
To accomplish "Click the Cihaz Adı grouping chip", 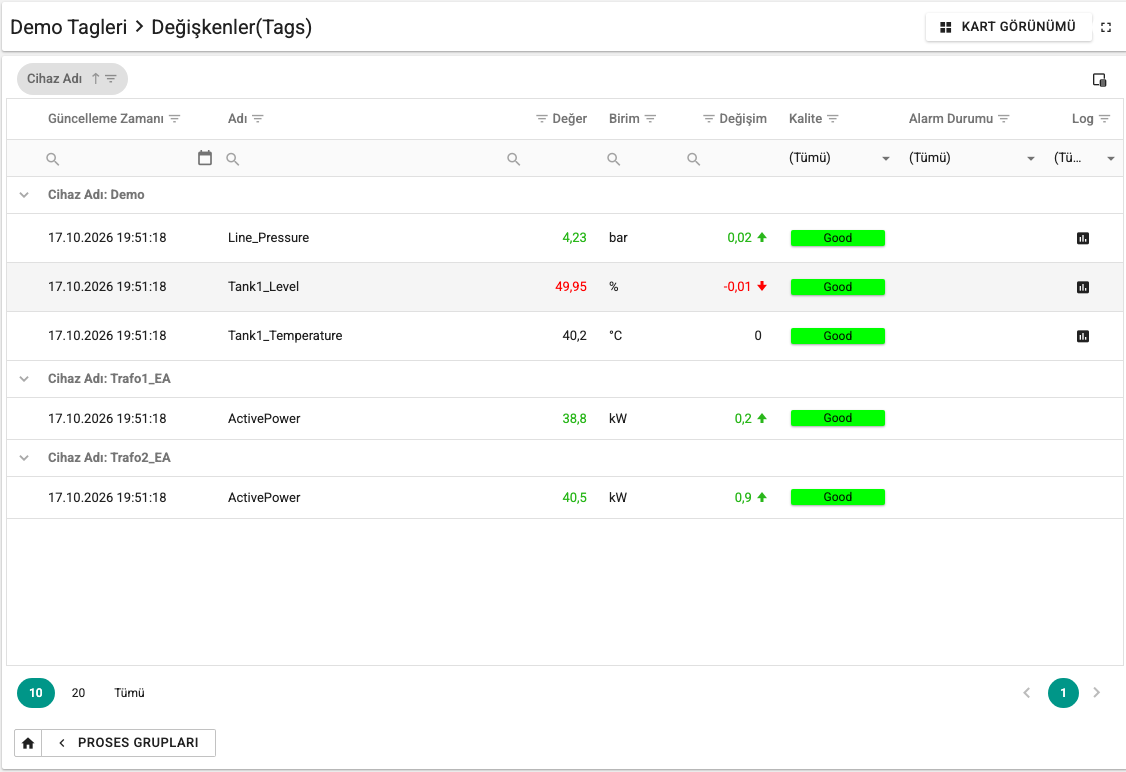I will tap(72, 79).
